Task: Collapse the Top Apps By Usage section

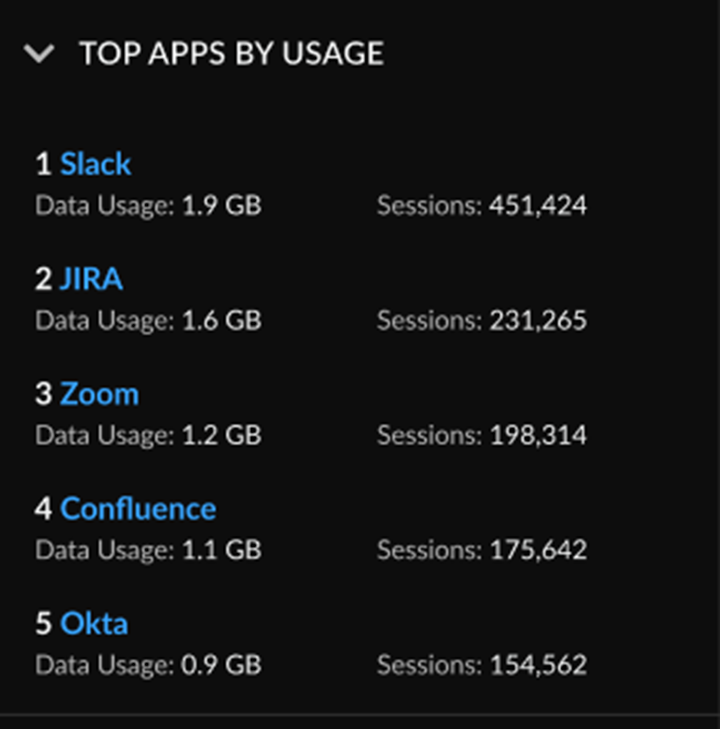Action: pos(40,53)
